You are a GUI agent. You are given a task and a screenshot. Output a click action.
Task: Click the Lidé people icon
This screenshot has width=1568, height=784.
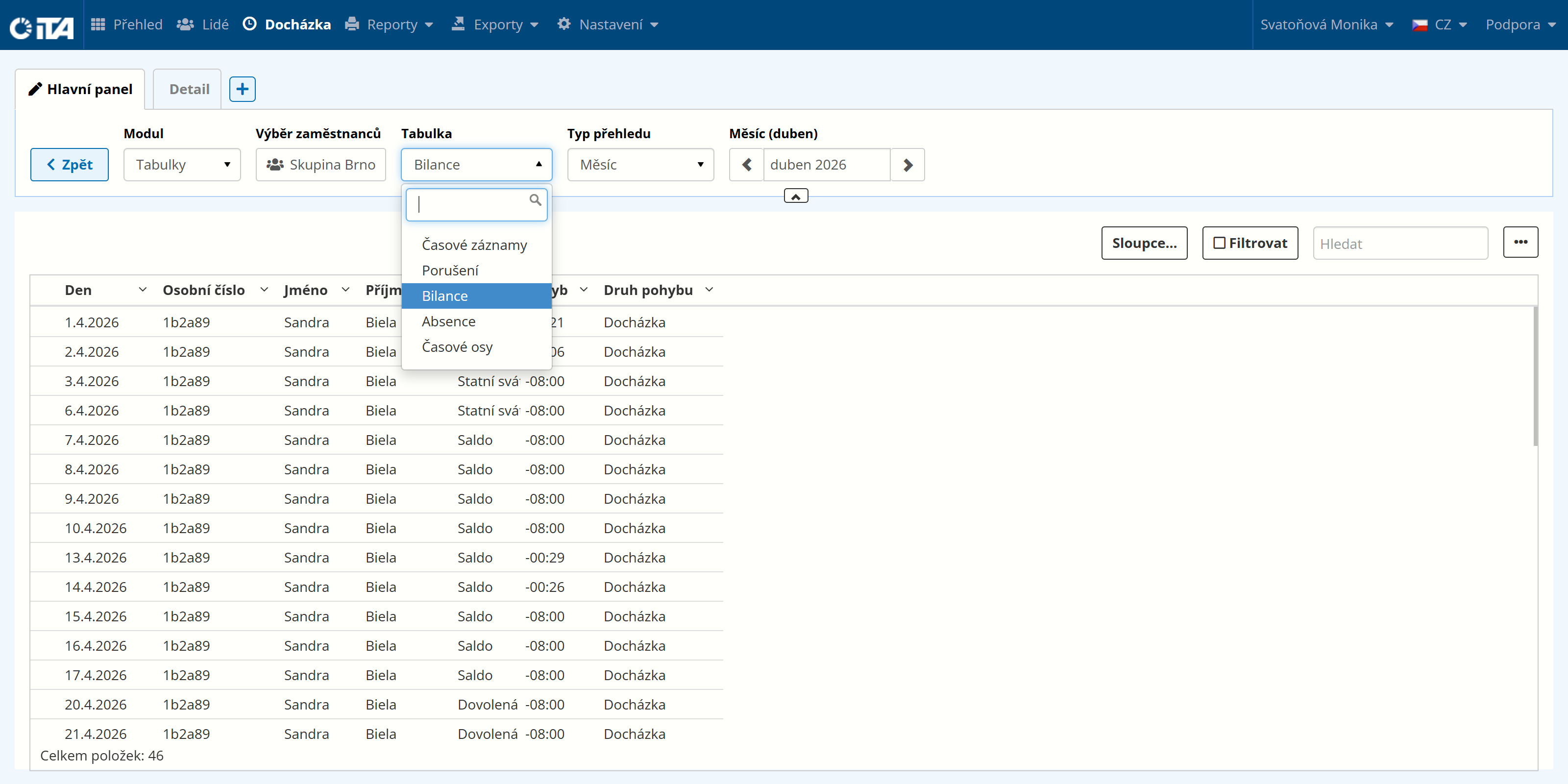[x=186, y=24]
